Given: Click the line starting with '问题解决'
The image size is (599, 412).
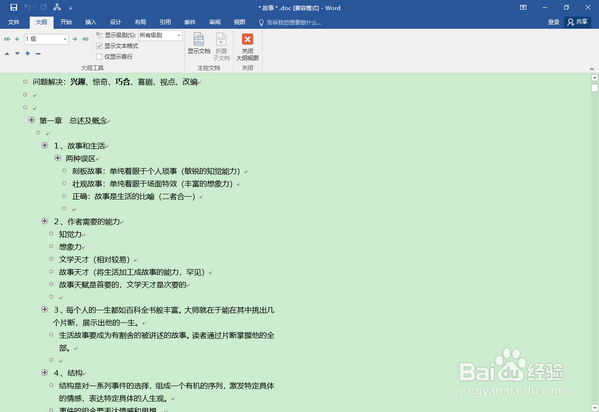Looking at the screenshot, I should [x=117, y=82].
